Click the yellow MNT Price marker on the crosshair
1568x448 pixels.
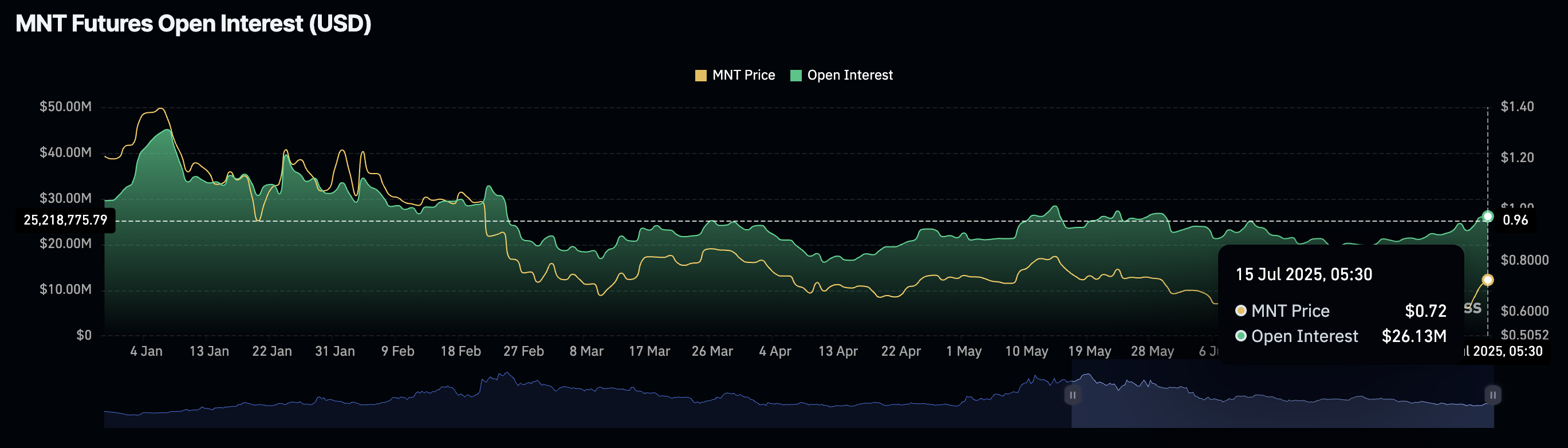click(x=1488, y=280)
